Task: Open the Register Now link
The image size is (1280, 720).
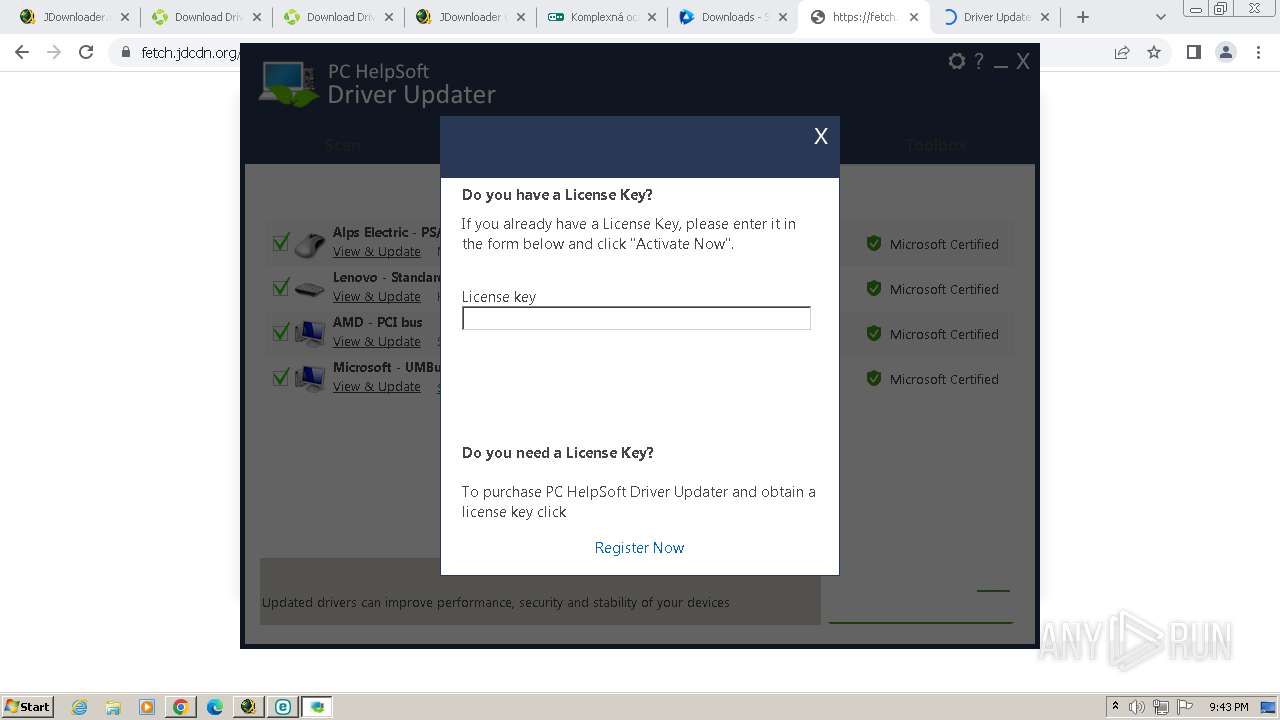Action: [x=639, y=548]
